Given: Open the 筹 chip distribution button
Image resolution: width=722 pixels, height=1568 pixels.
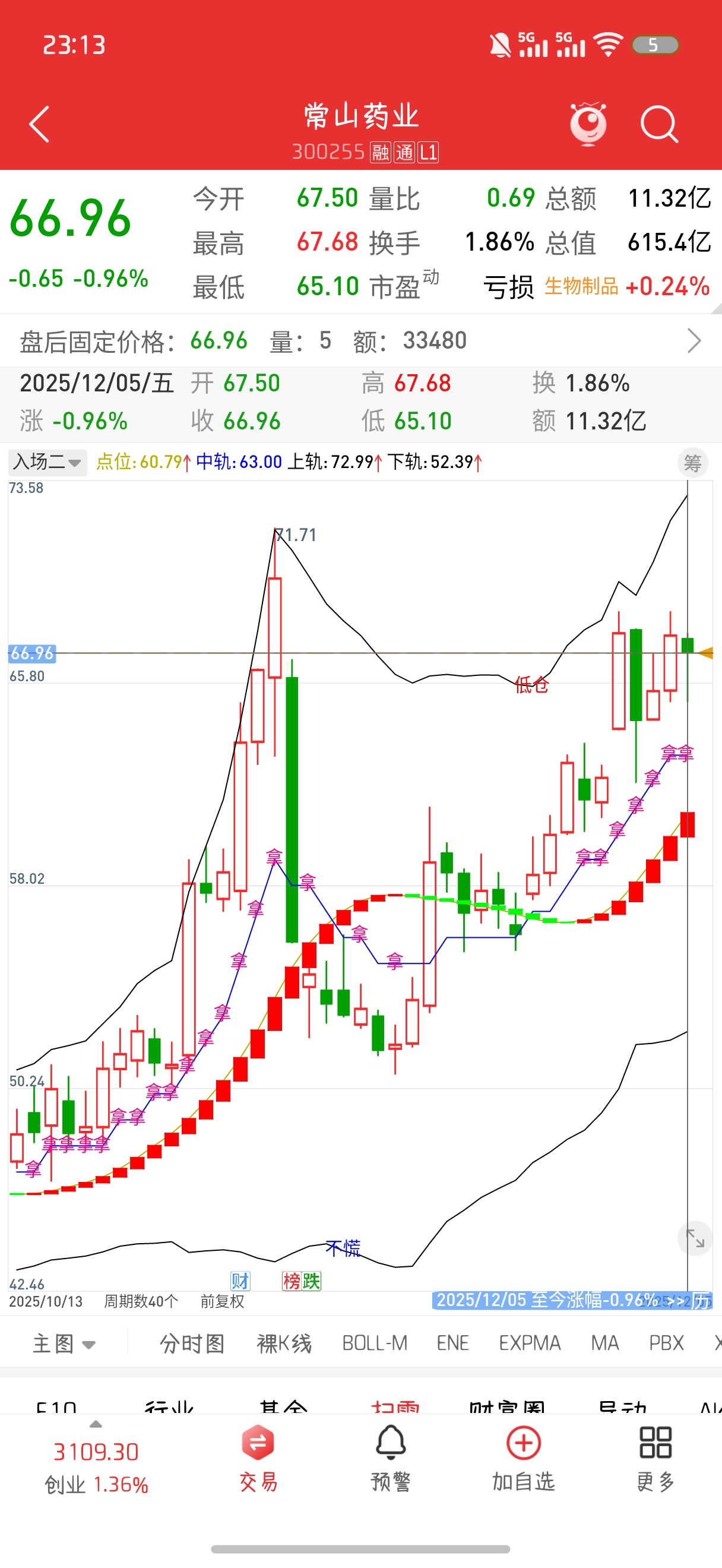Looking at the screenshot, I should [x=693, y=464].
